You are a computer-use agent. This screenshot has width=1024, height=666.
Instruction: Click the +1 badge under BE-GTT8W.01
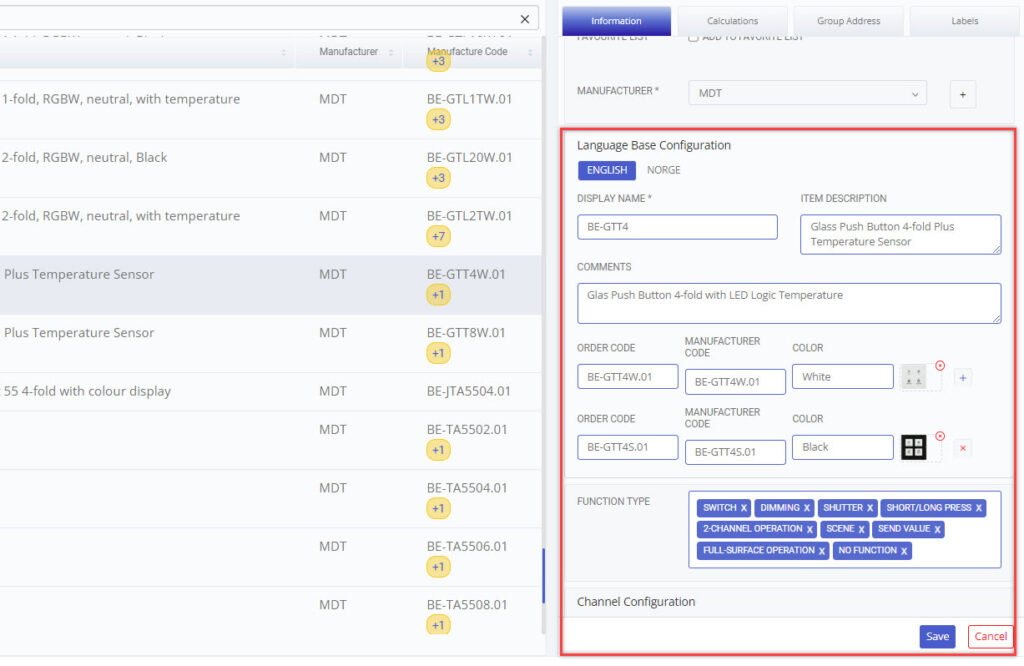point(438,353)
